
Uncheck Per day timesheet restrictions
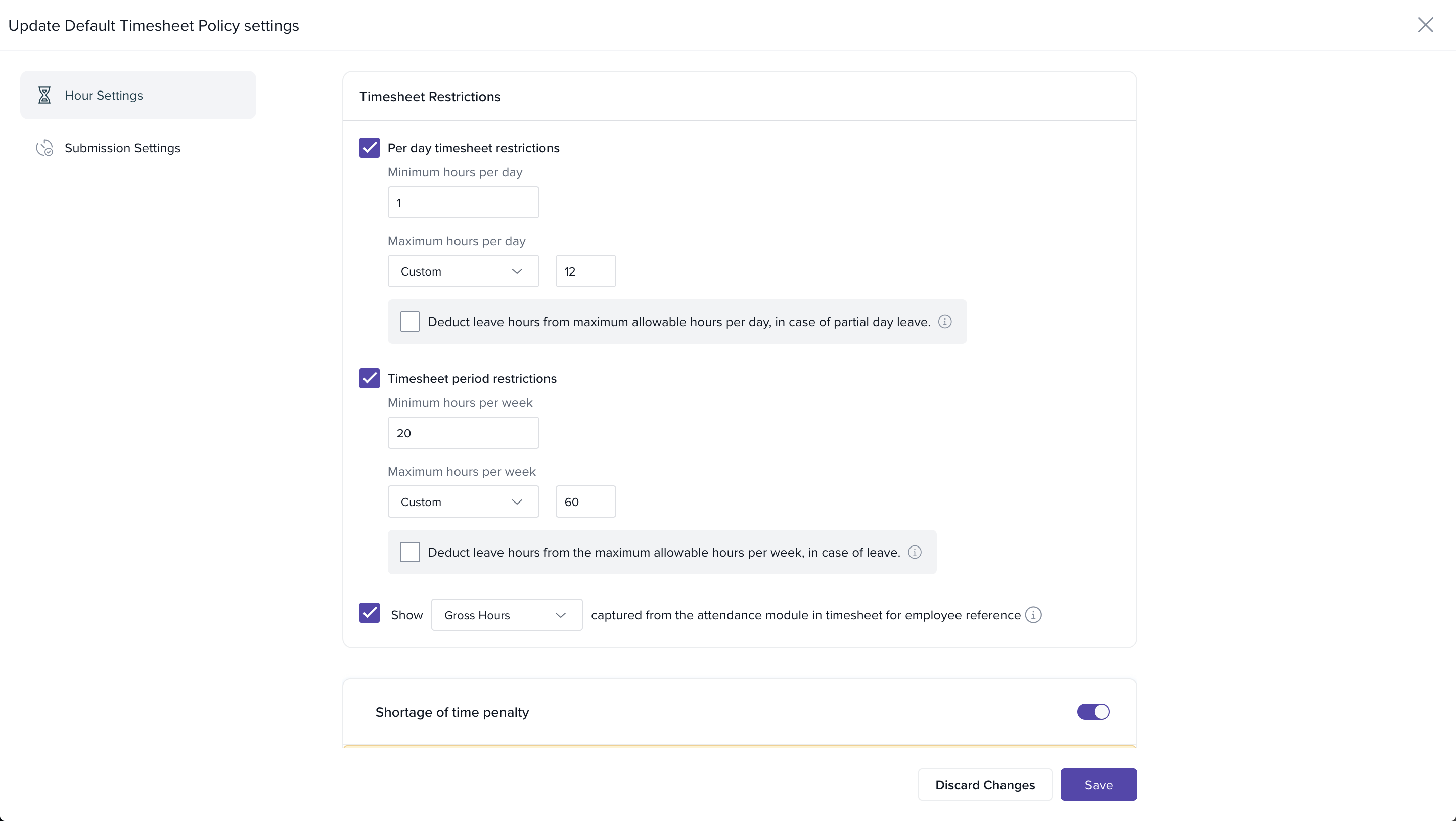pyautogui.click(x=370, y=148)
